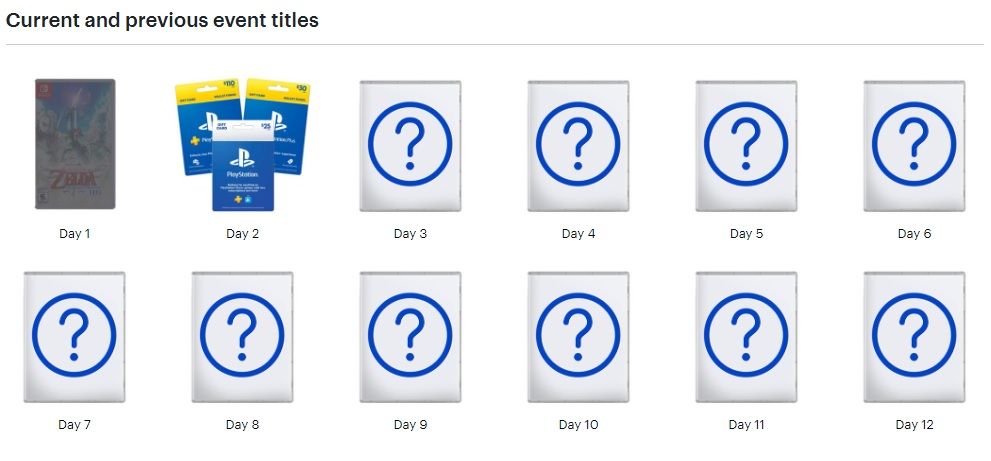Select the Day 7 label text
The width and height of the screenshot is (991, 461).
[x=75, y=425]
